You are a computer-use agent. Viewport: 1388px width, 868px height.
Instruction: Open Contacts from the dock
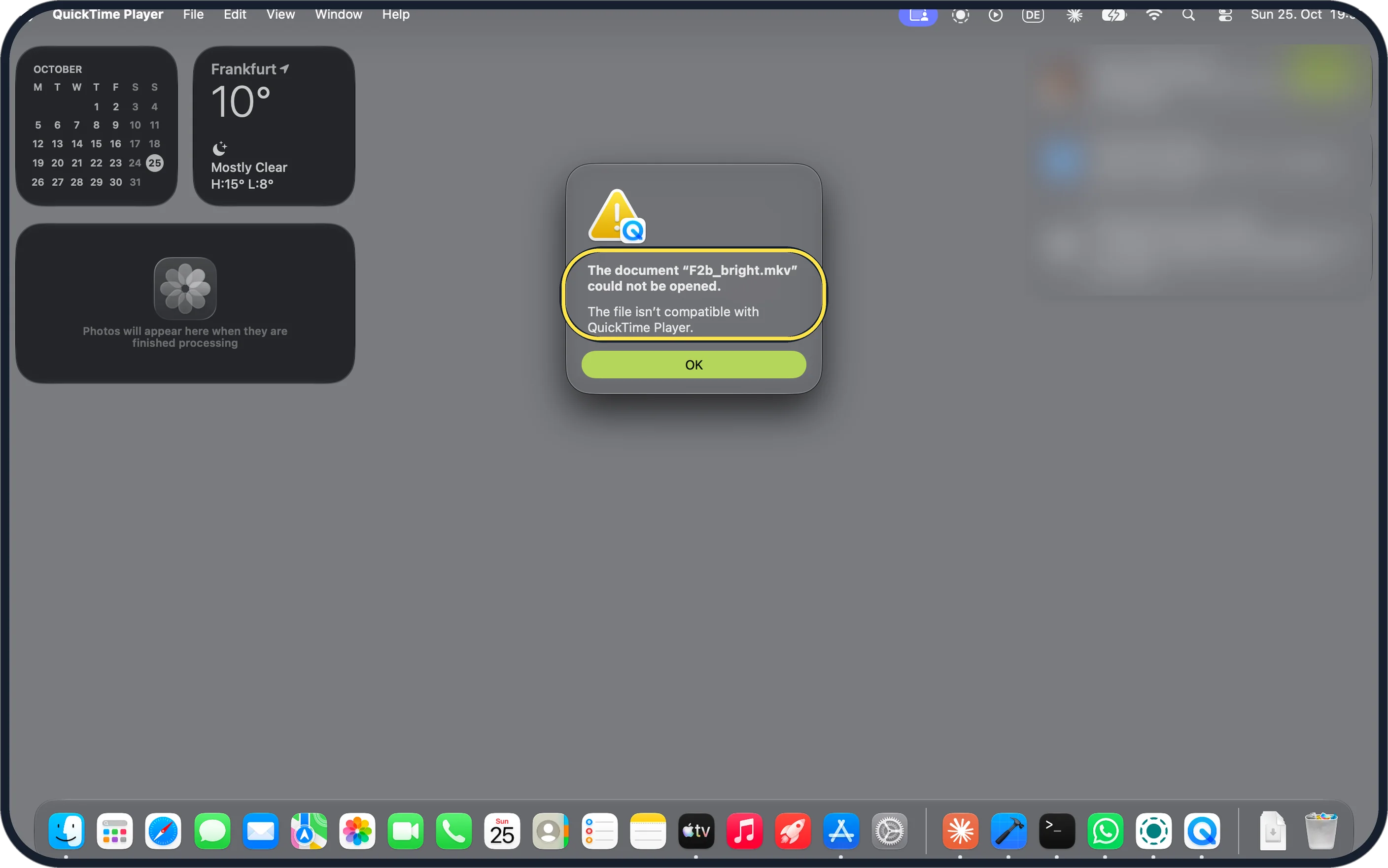point(550,831)
